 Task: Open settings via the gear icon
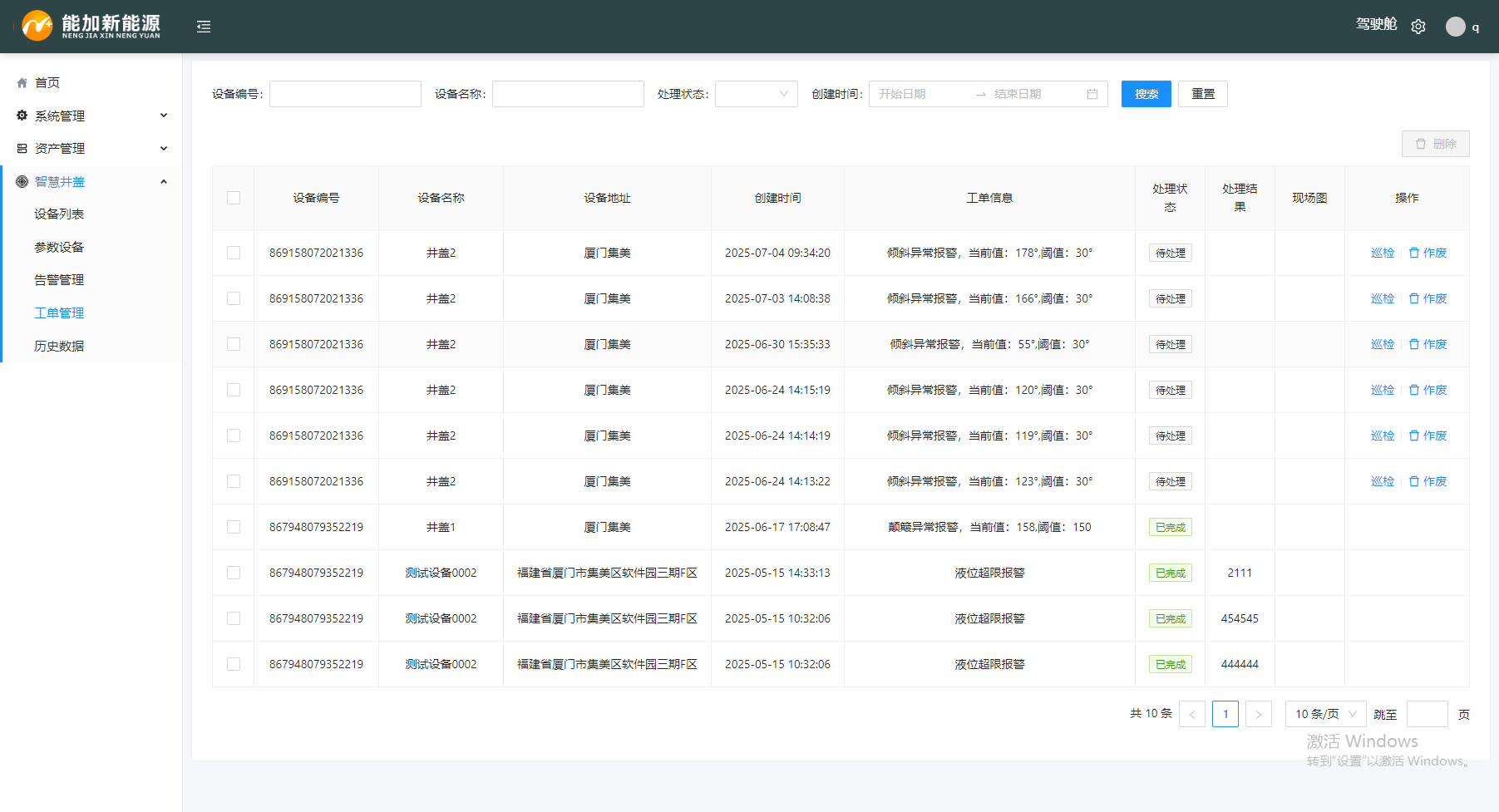(x=1418, y=27)
